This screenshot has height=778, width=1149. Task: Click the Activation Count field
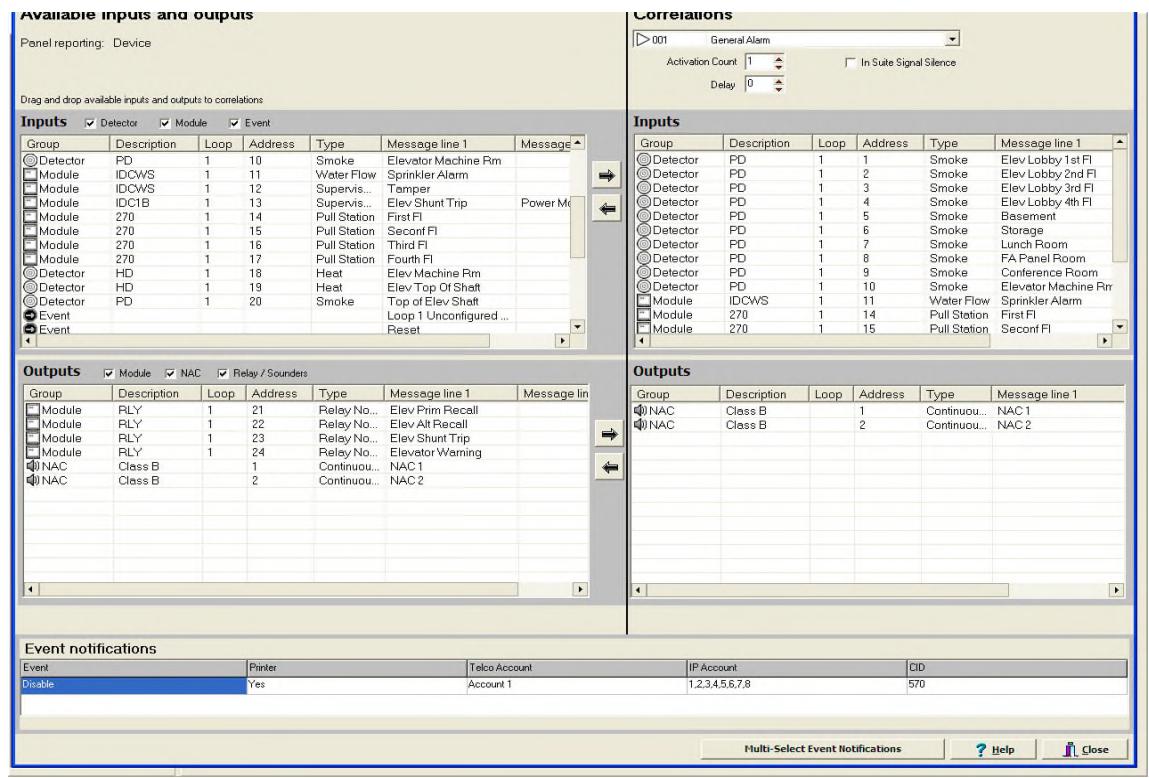(x=758, y=62)
